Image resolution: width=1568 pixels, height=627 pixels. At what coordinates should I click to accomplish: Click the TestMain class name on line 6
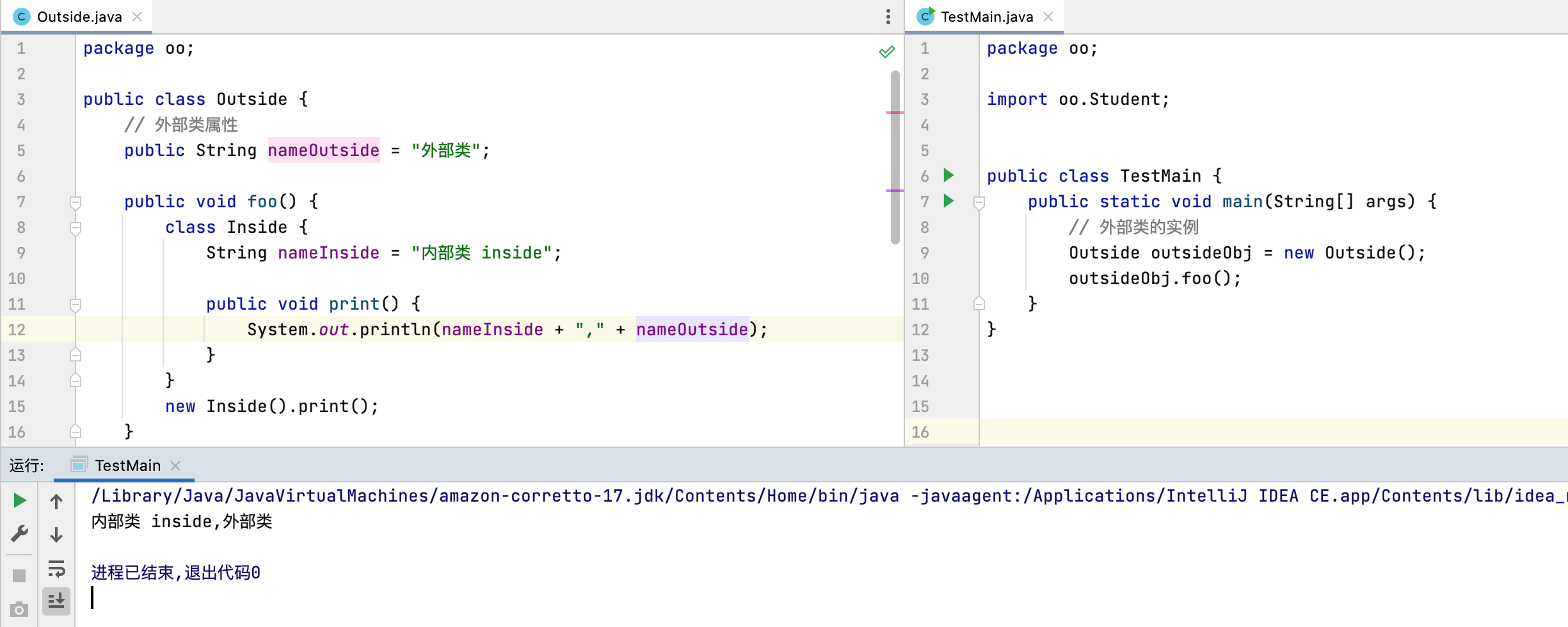(1160, 176)
